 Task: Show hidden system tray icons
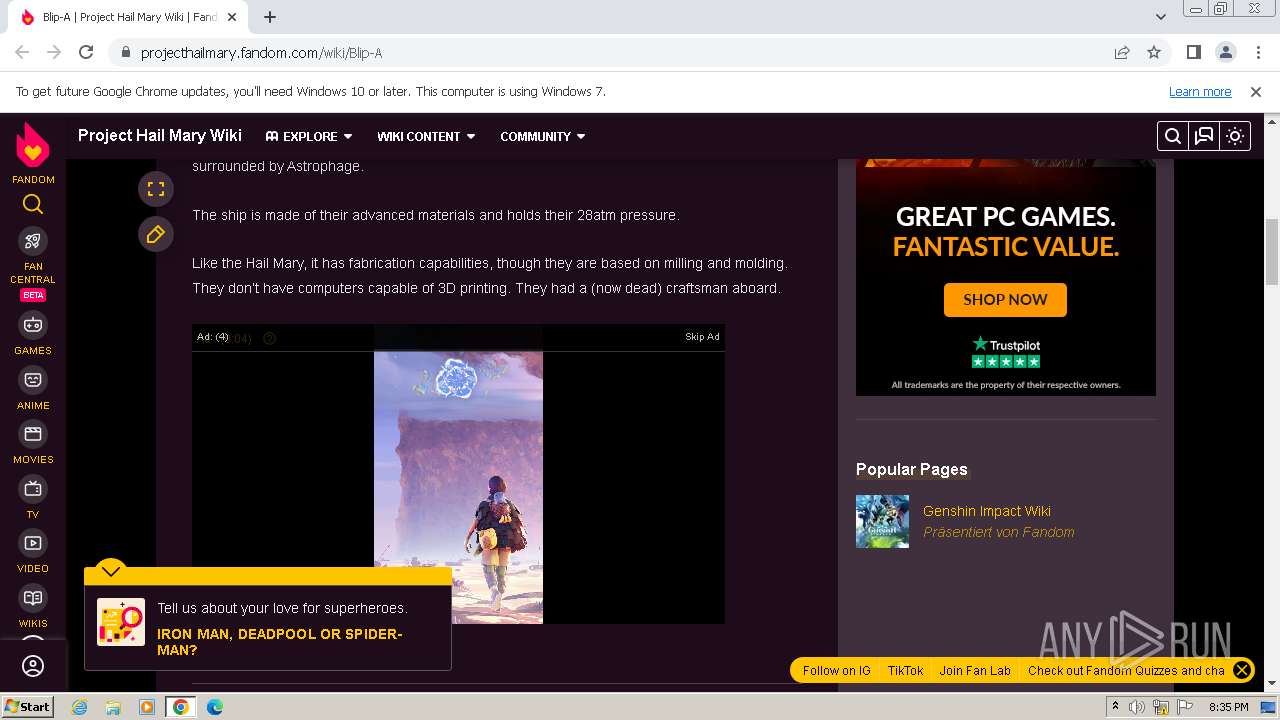coord(1115,707)
